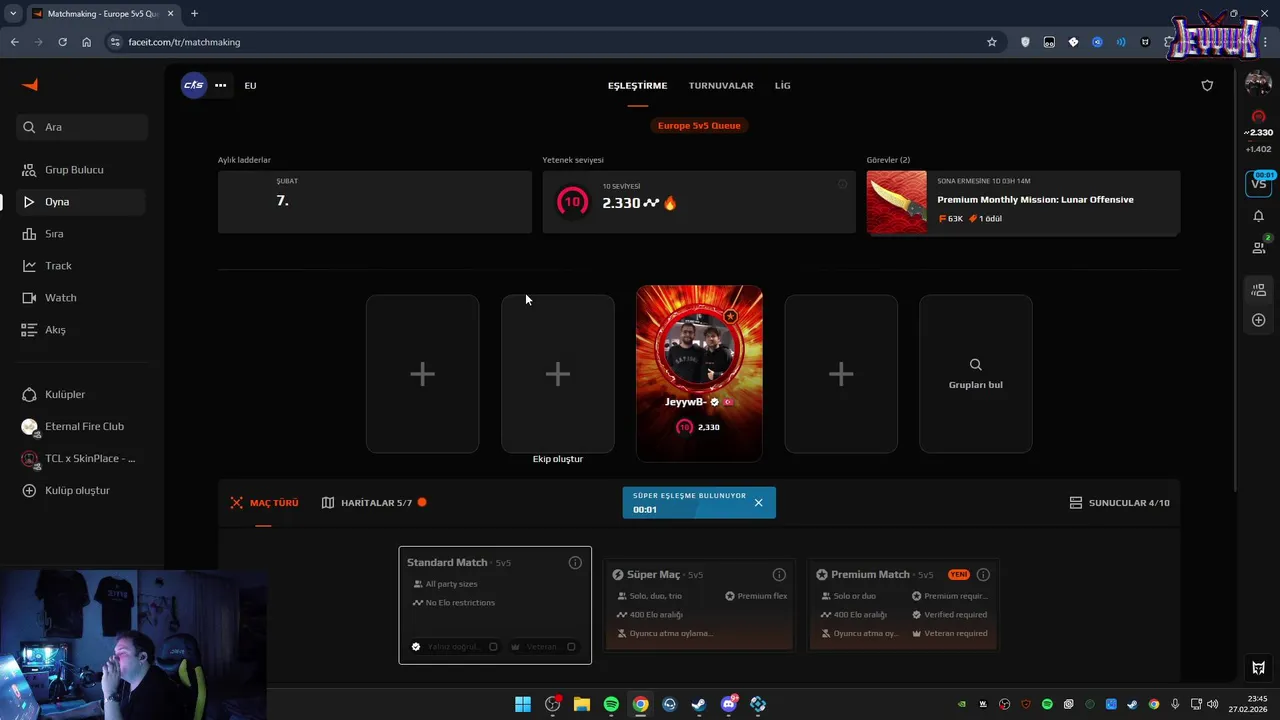The image size is (1280, 720).
Task: Open Steam from taskbar
Action: click(699, 704)
